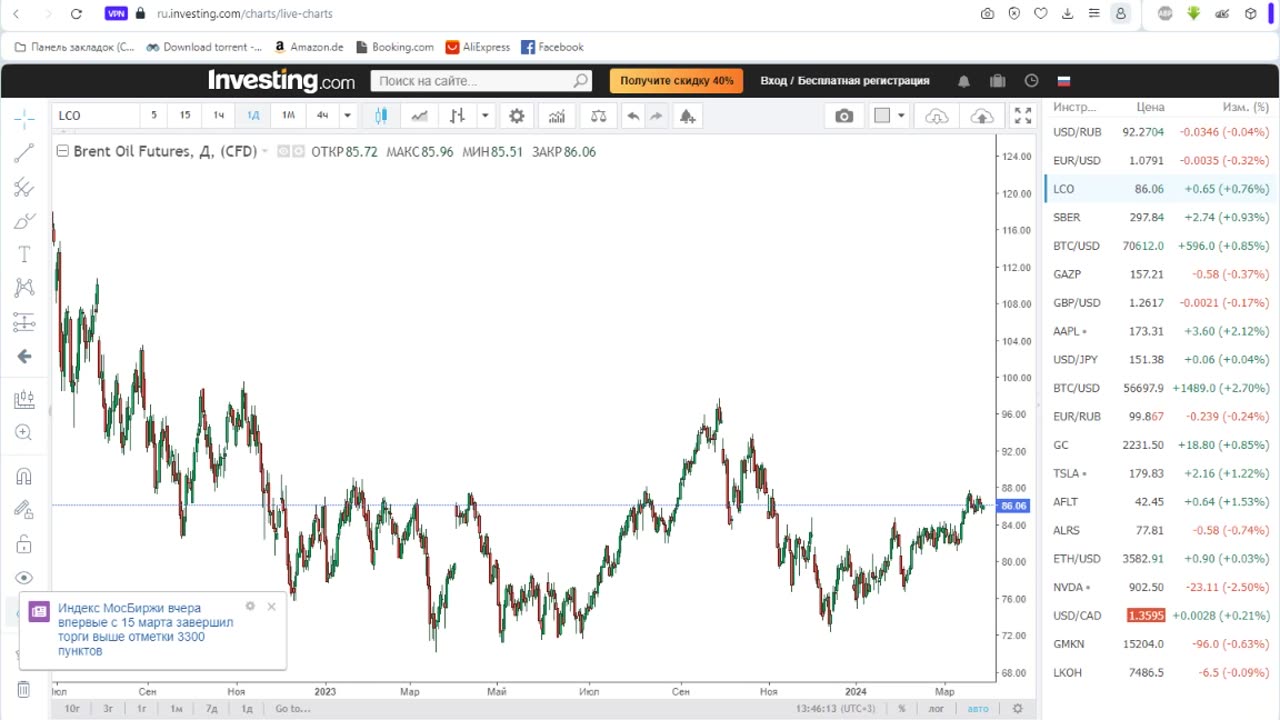Select the 1ч hourly interval
Screen dimensions: 1280x720
tap(219, 115)
